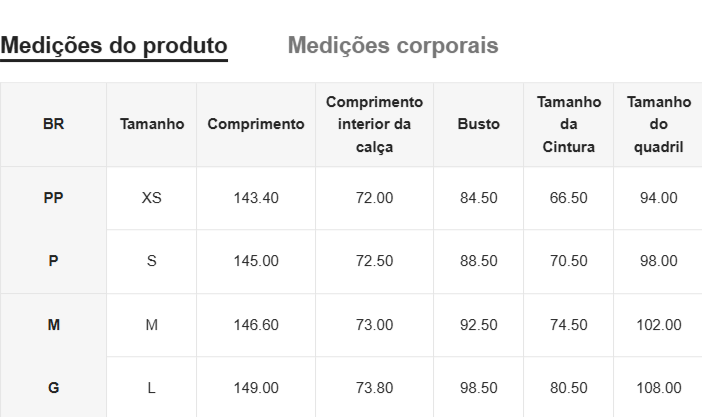Click Tamanho do quadril header
The height and width of the screenshot is (417, 702).
(658, 125)
